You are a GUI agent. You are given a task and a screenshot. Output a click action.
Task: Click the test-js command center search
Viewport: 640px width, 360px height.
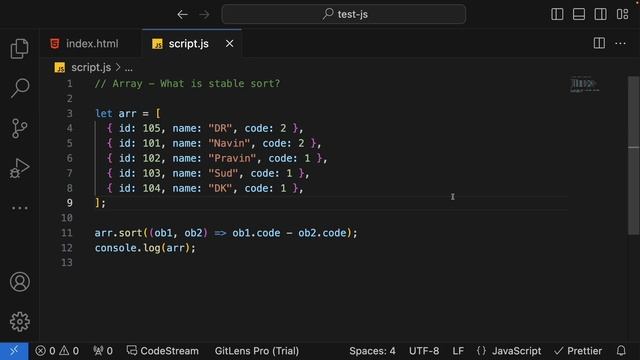(x=344, y=14)
